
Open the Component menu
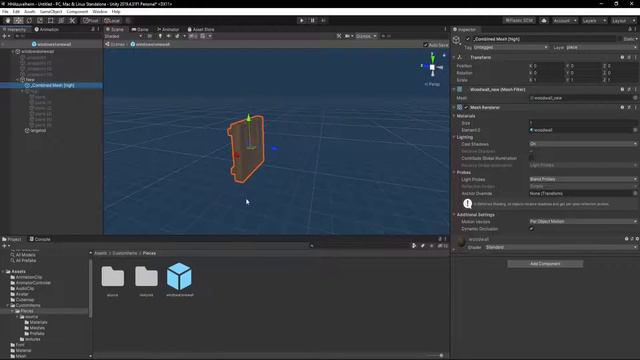77,11
